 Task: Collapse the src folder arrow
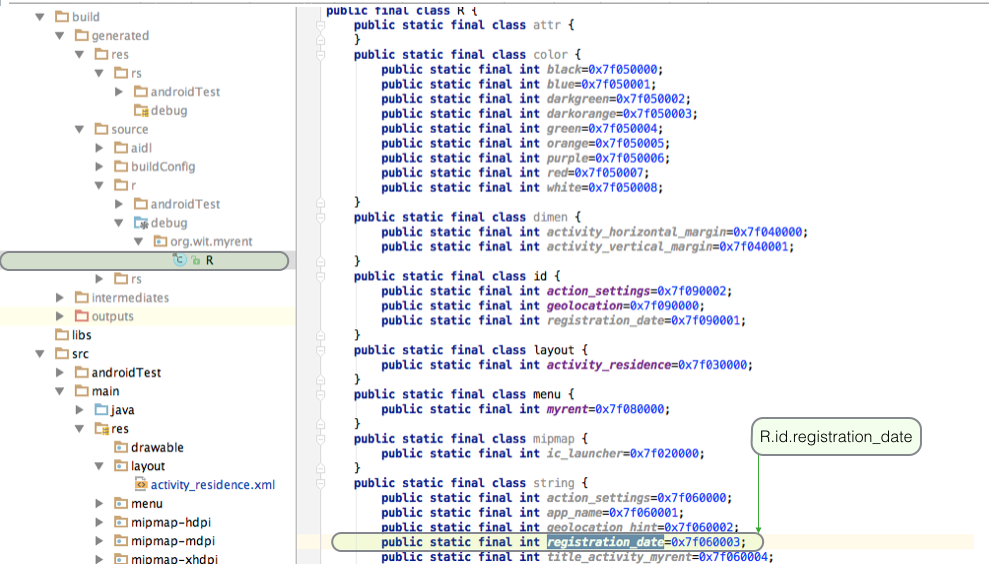point(40,354)
